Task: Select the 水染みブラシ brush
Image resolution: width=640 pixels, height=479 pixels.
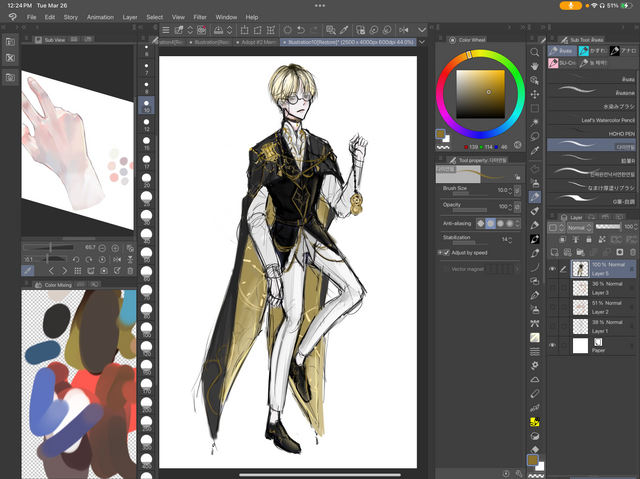Action: coord(591,106)
